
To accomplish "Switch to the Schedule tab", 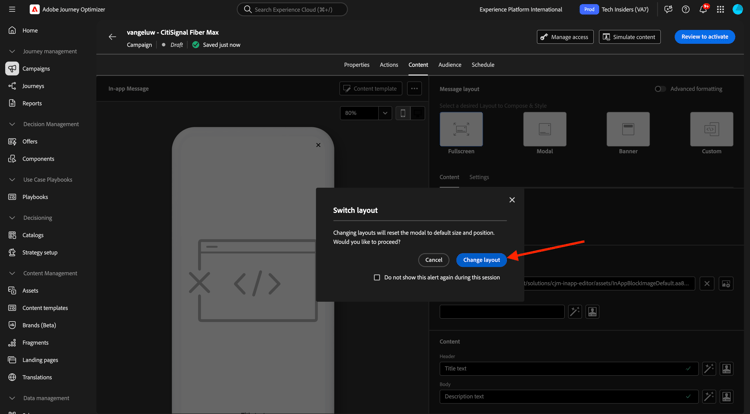I will pyautogui.click(x=483, y=65).
